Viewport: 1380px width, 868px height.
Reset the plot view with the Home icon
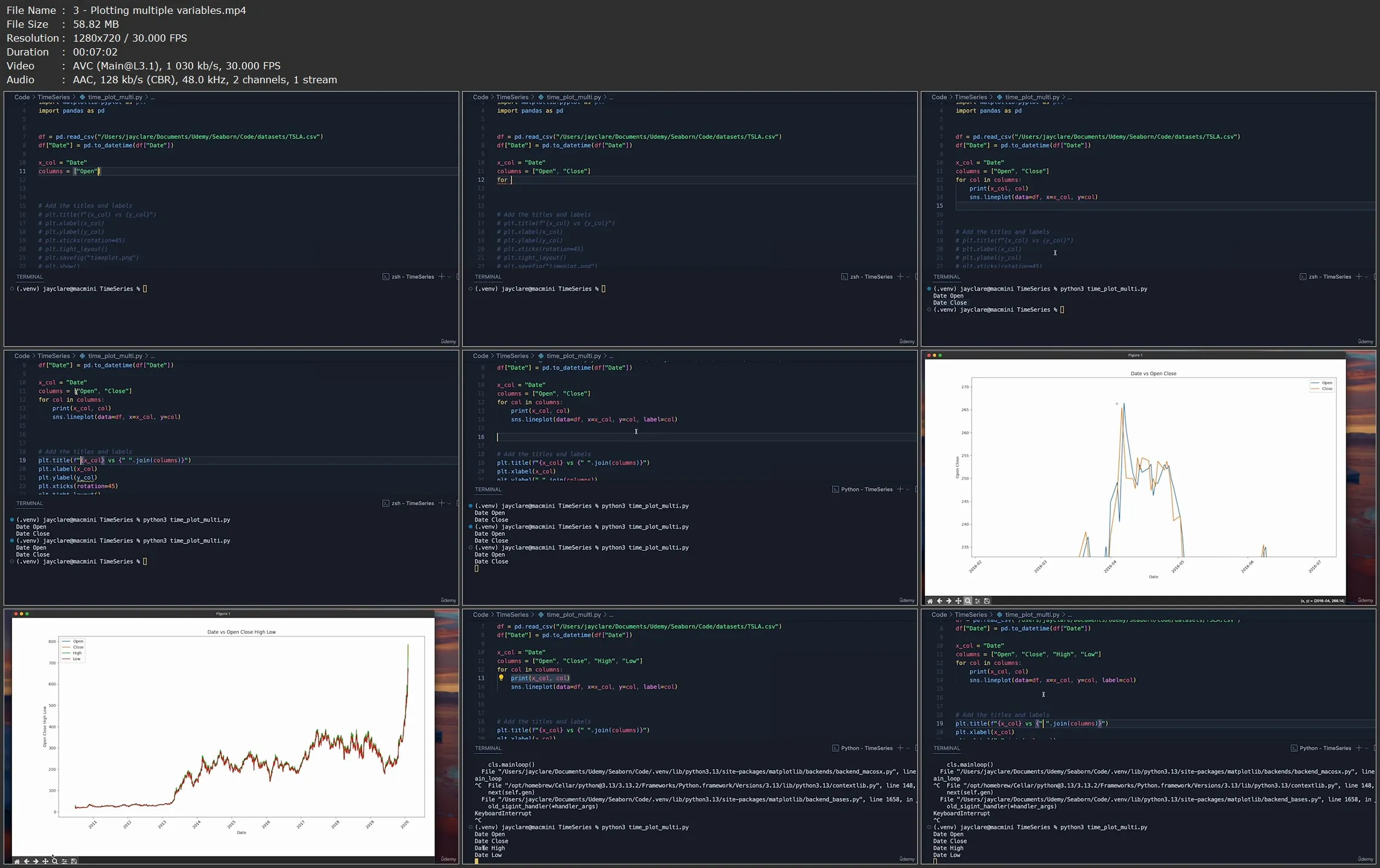coord(929,601)
